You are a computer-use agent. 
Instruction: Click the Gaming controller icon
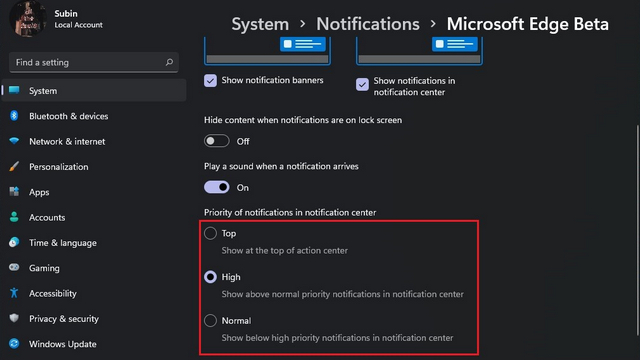coord(14,267)
